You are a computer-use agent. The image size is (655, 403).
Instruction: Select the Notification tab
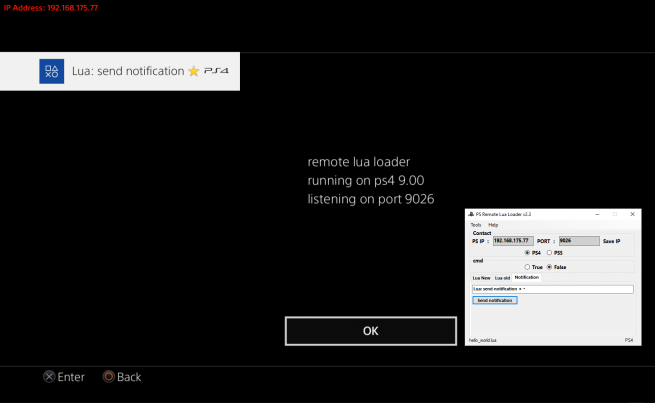526,277
